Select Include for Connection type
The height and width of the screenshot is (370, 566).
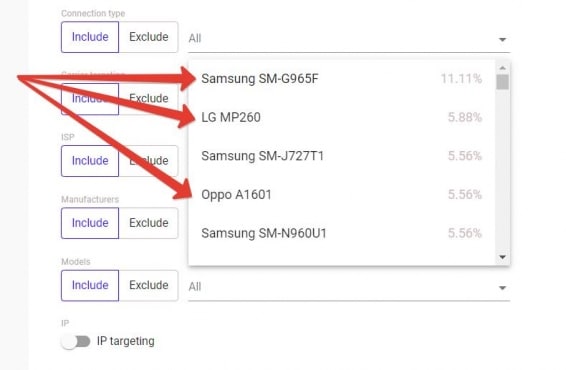(90, 37)
